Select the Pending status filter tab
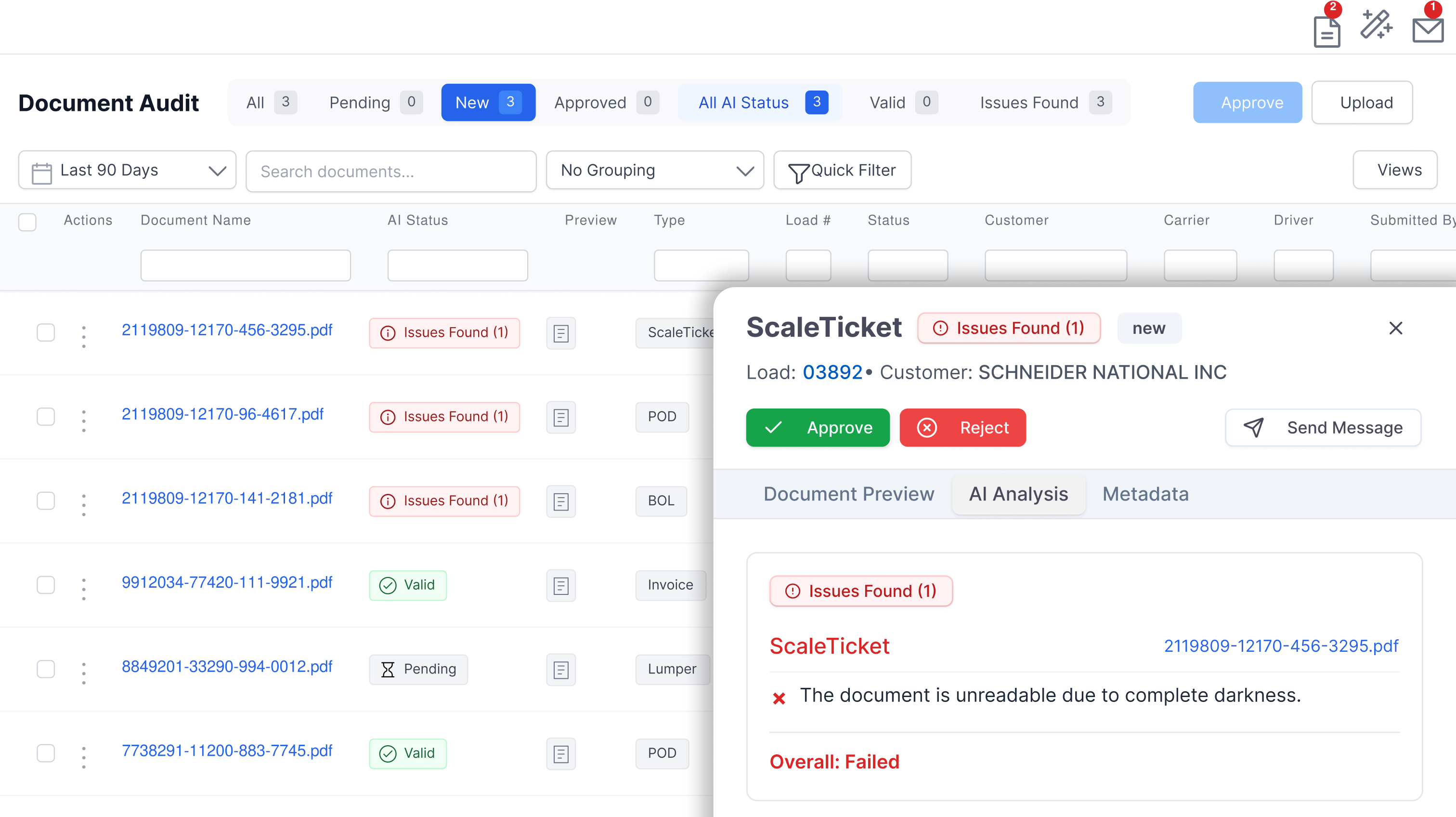 click(x=375, y=102)
